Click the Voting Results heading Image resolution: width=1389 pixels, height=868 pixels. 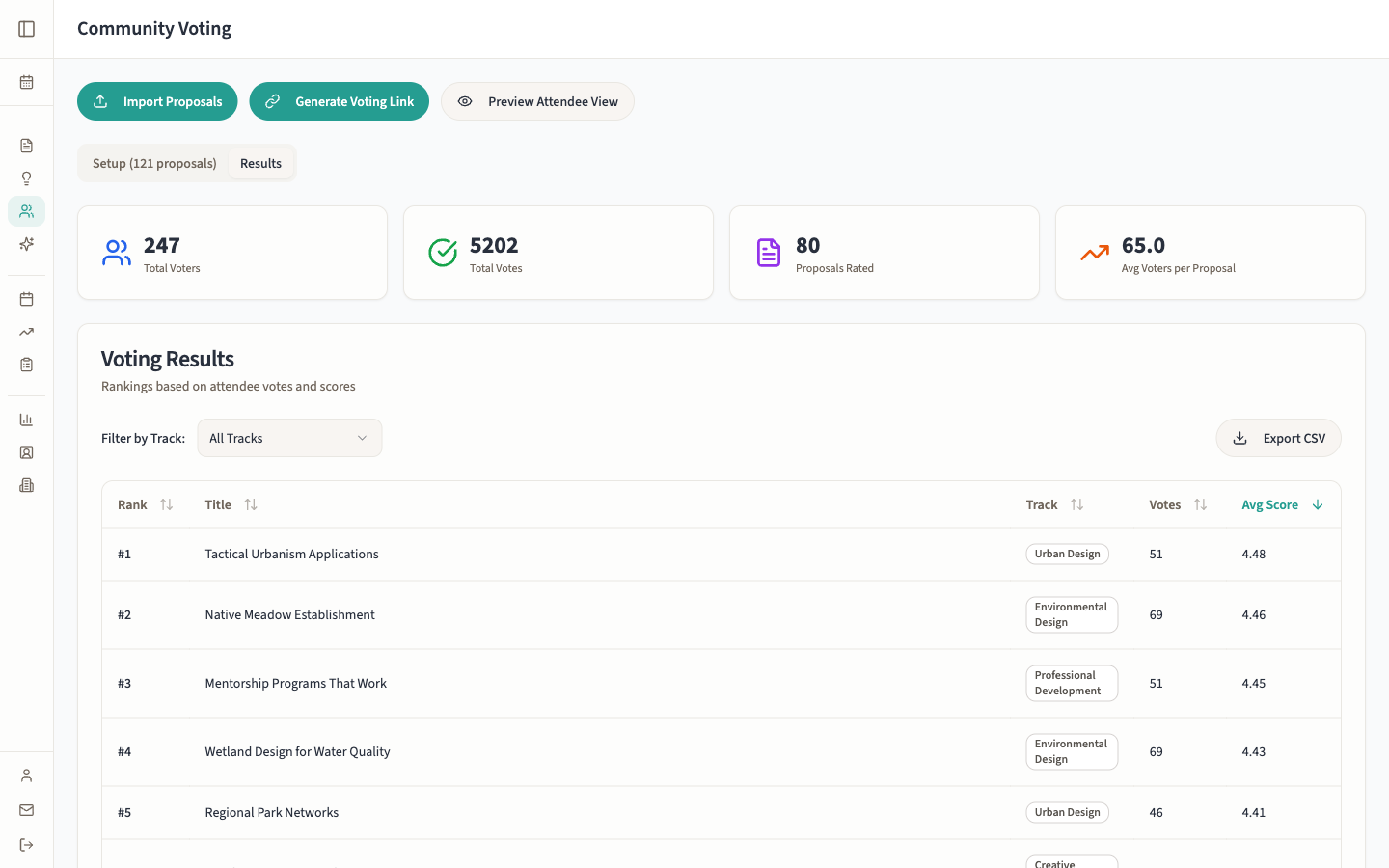(x=168, y=359)
